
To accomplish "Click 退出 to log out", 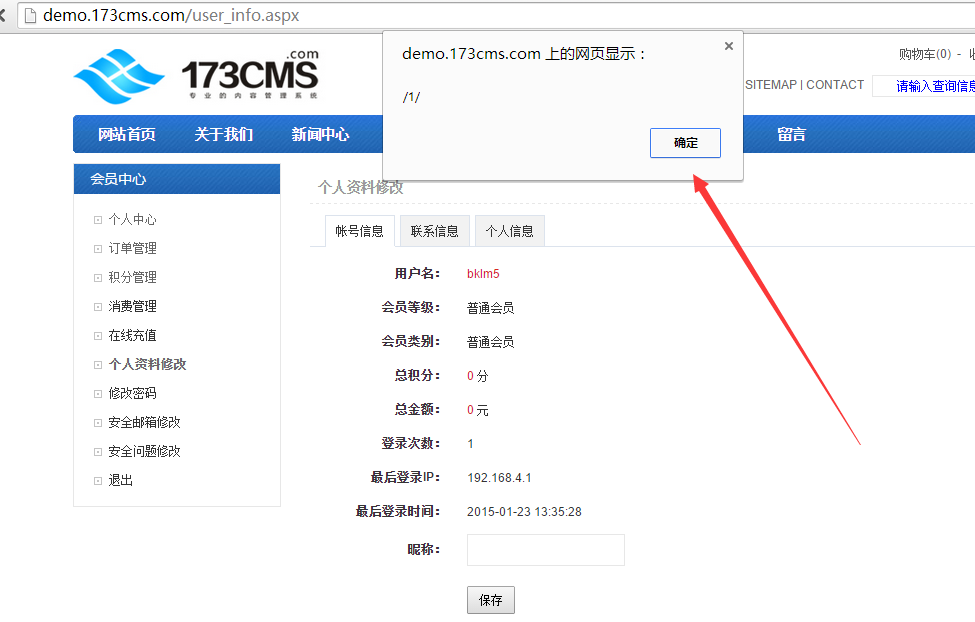I will pos(121,480).
